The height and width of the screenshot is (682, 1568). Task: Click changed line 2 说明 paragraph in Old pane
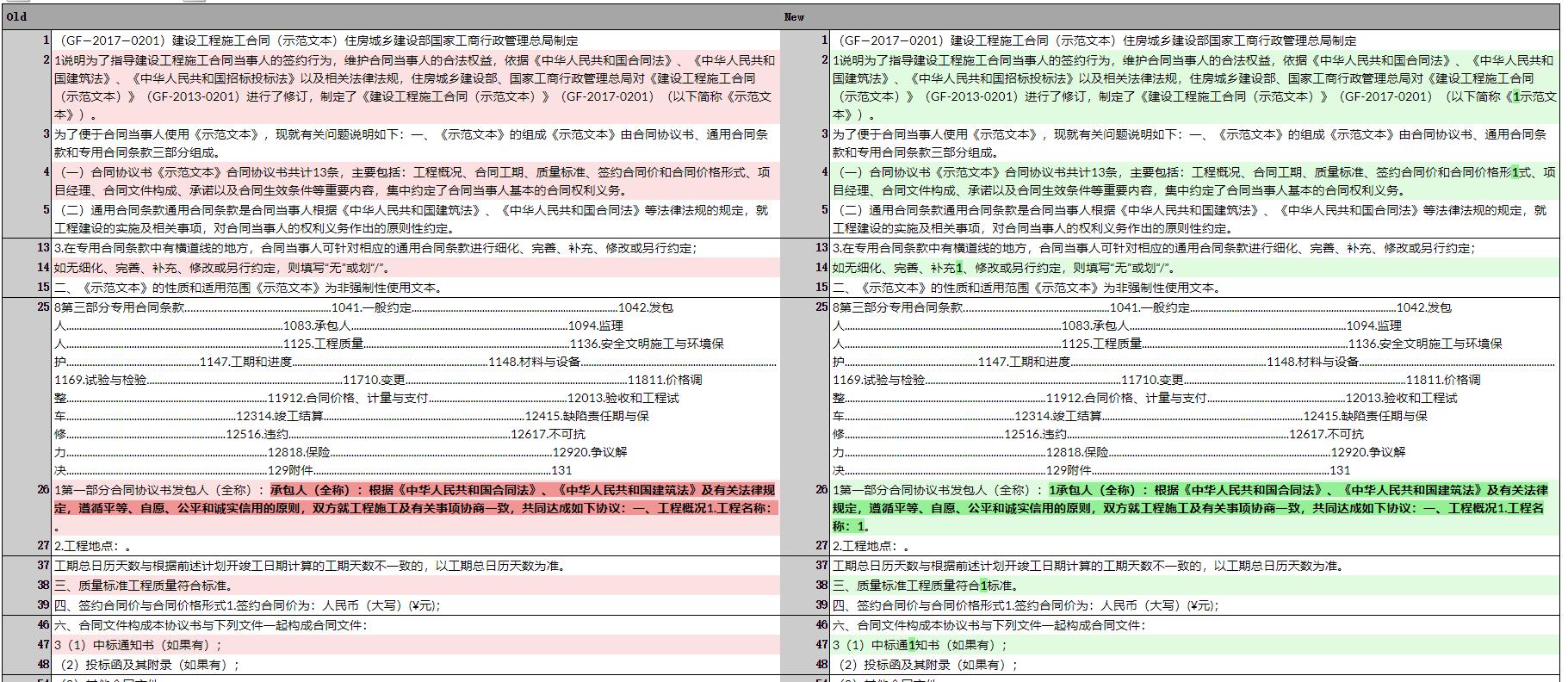tap(416, 87)
